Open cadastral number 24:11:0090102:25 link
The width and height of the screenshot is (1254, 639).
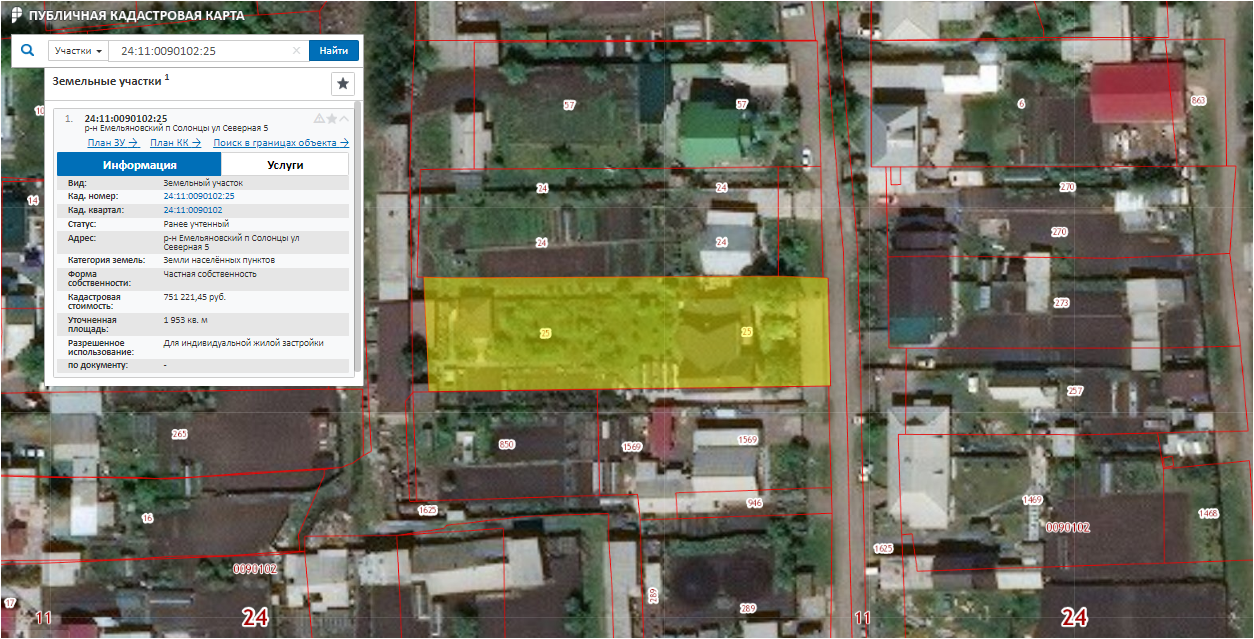198,196
